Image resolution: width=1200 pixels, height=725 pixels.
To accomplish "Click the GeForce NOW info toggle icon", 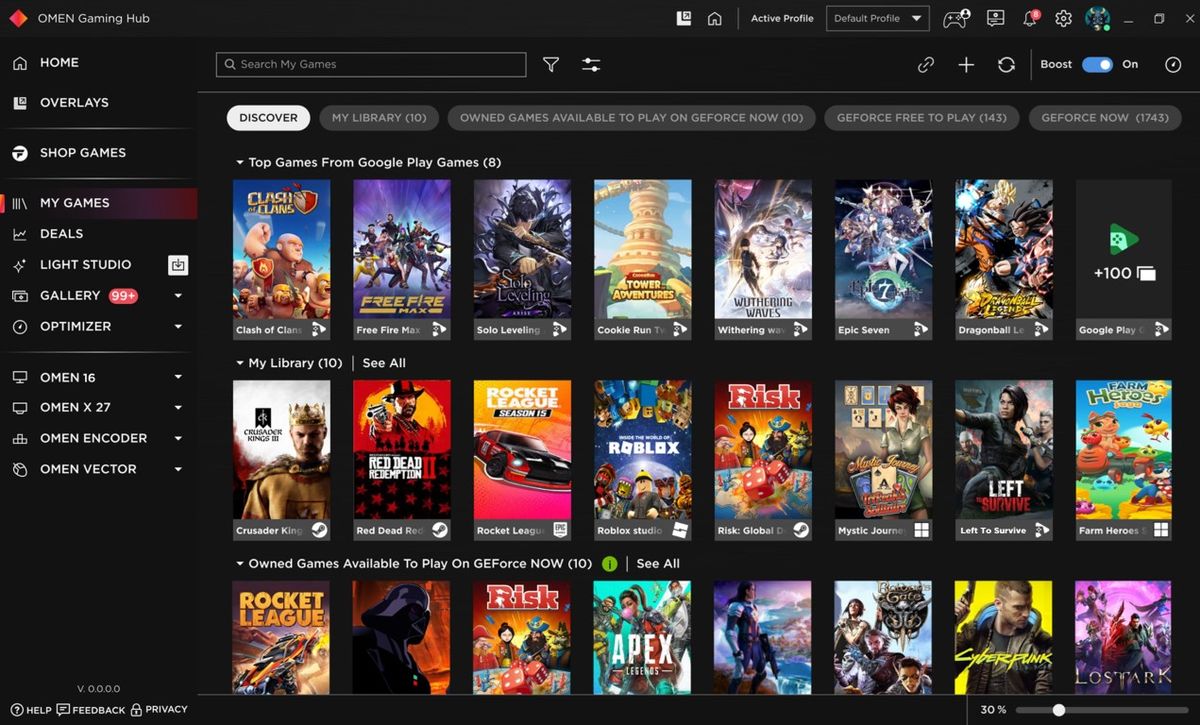I will coord(610,563).
